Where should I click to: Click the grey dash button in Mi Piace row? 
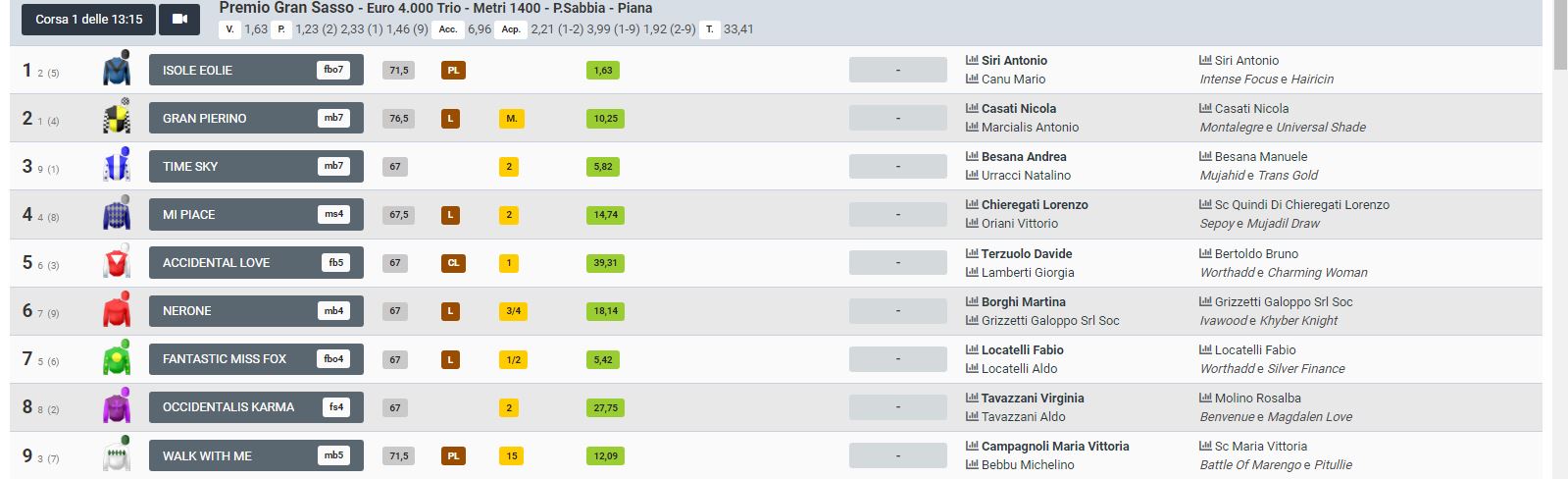click(x=897, y=214)
